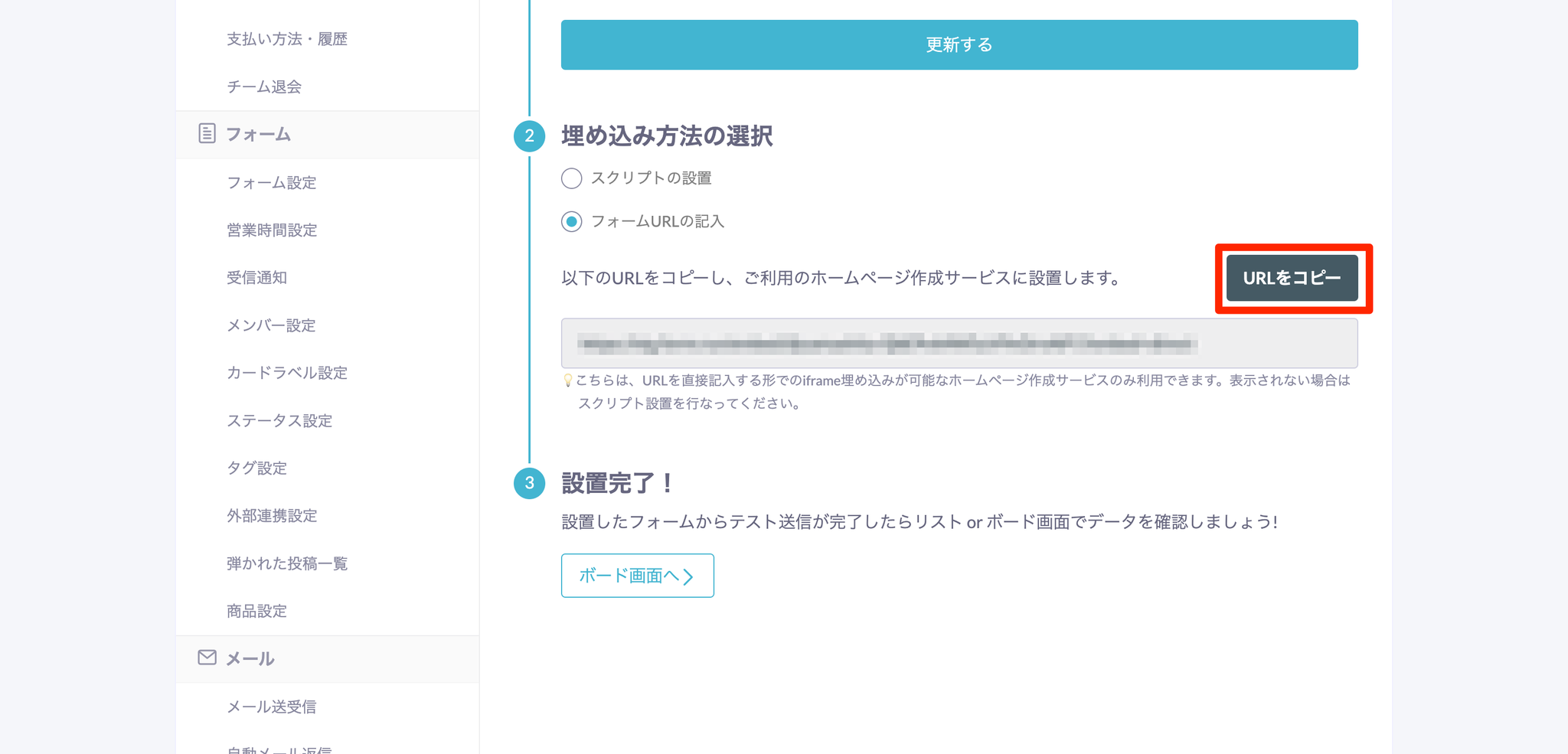Click the メール section header label
Image resolution: width=1568 pixels, height=754 pixels.
(x=250, y=658)
